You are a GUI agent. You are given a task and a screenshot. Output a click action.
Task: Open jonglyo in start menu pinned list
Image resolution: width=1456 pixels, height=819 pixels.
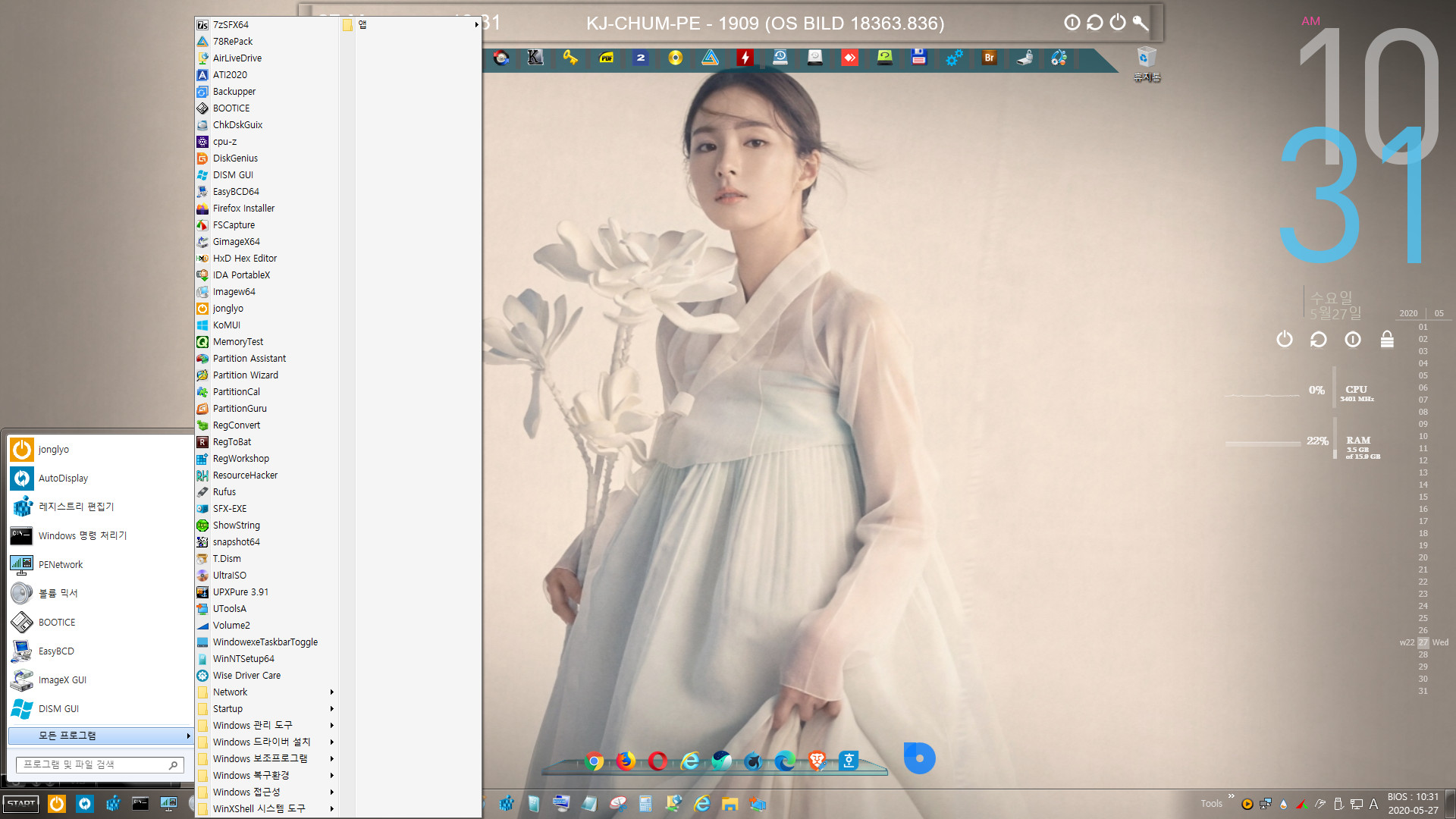[x=100, y=450]
